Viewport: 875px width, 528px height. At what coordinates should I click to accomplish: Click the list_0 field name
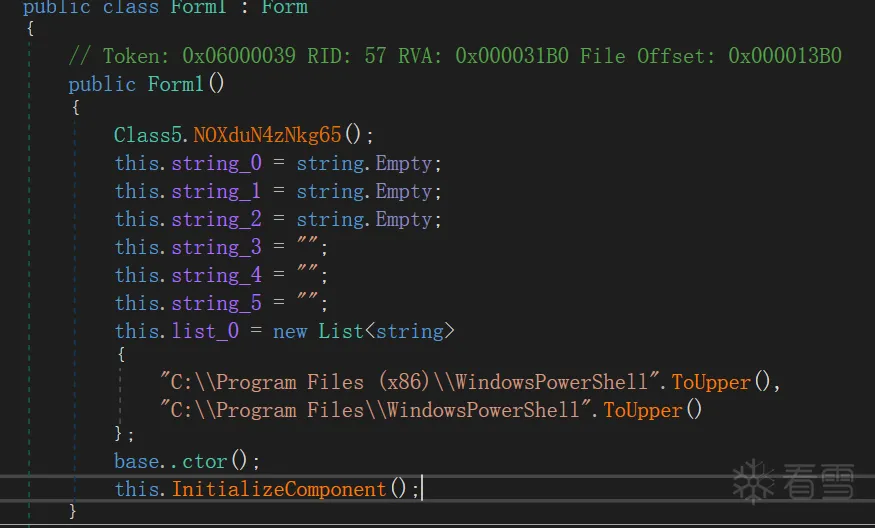coord(205,331)
